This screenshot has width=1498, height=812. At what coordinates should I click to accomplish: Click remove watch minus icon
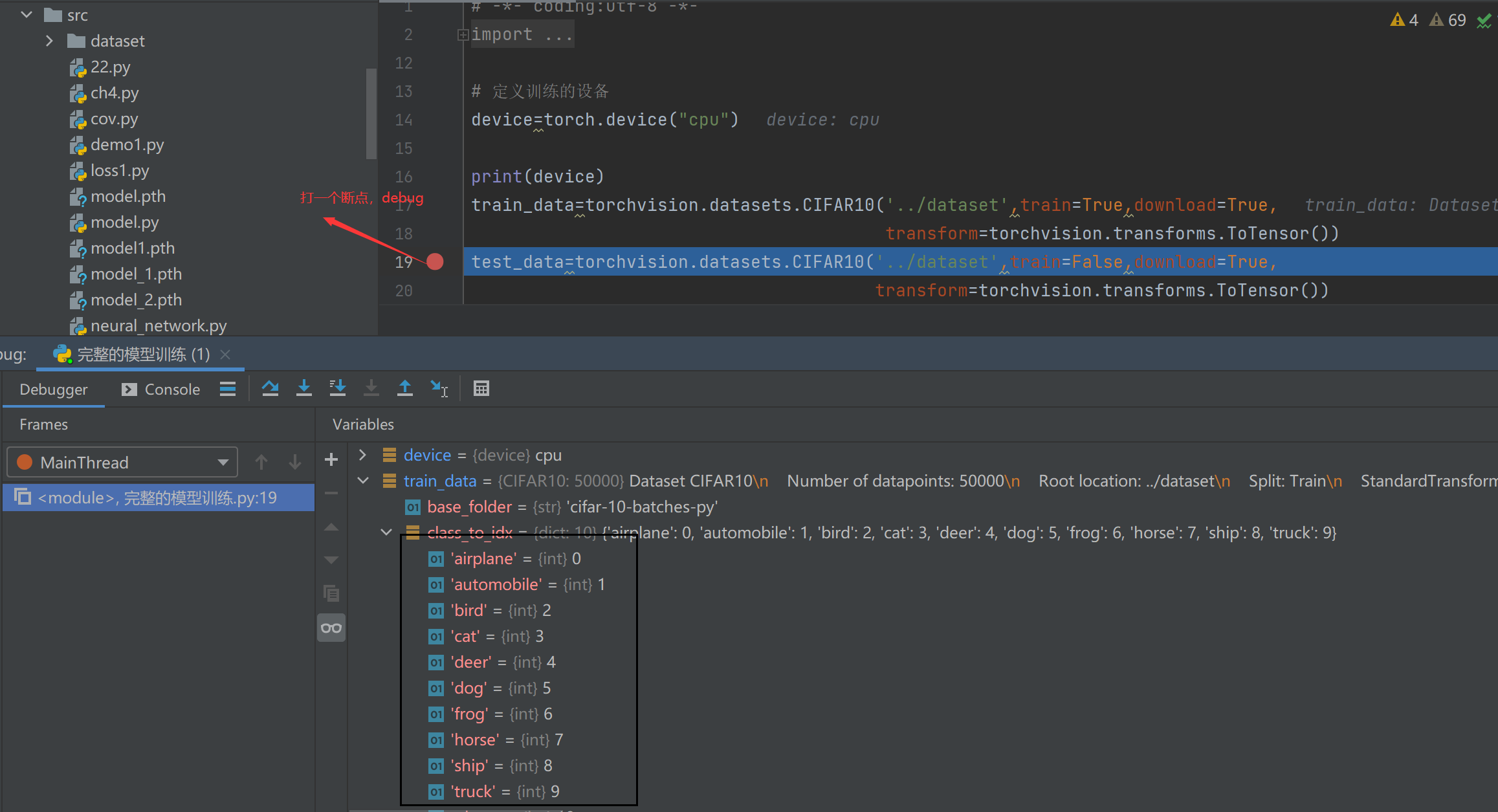331,493
